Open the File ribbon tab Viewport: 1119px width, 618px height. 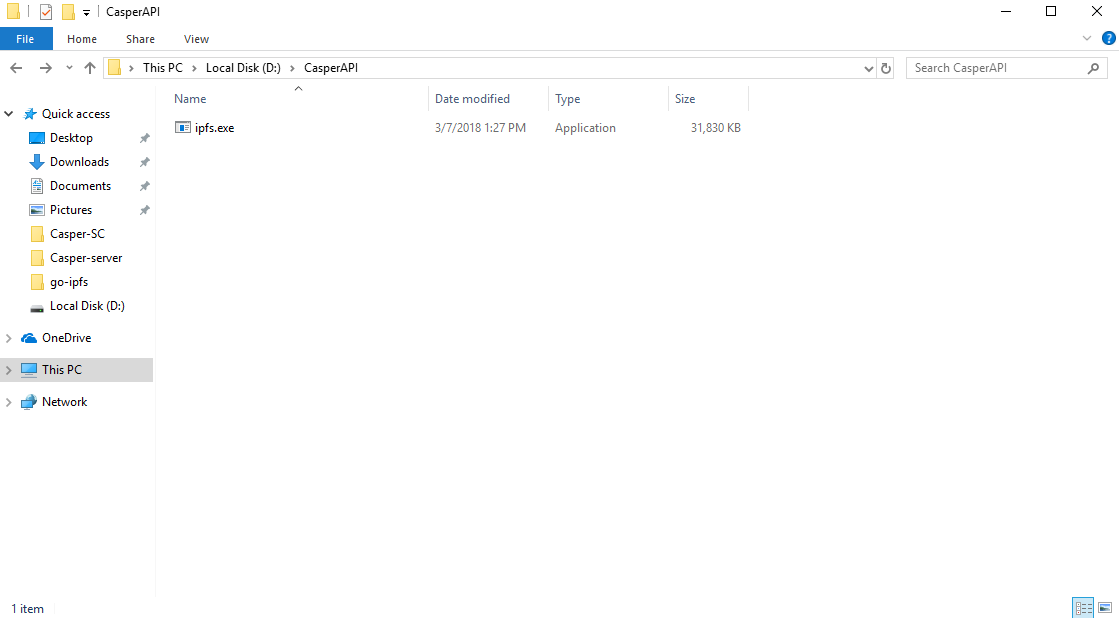pyautogui.click(x=26, y=39)
